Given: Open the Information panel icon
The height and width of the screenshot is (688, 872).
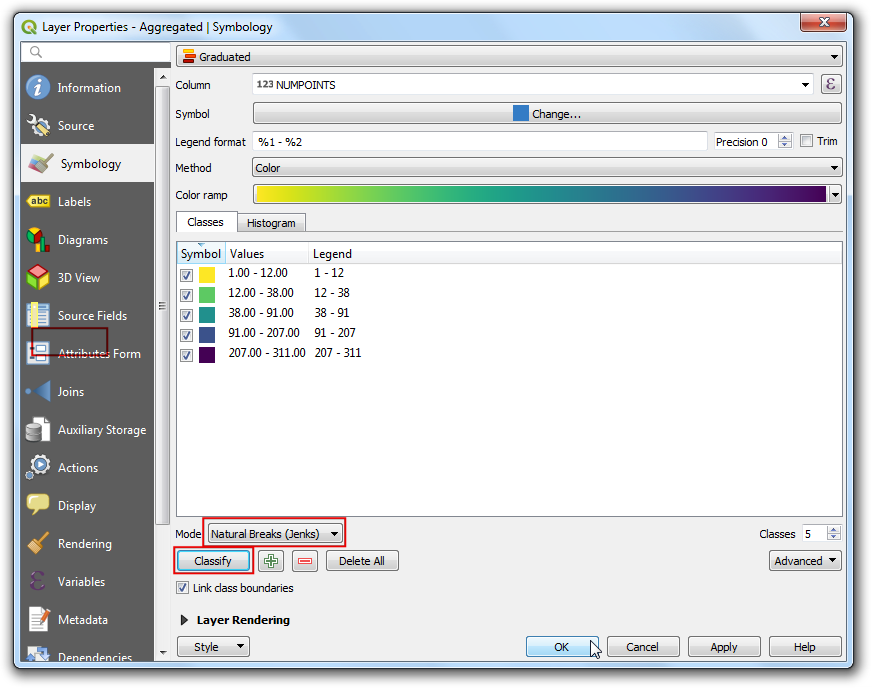Looking at the screenshot, I should [38, 88].
